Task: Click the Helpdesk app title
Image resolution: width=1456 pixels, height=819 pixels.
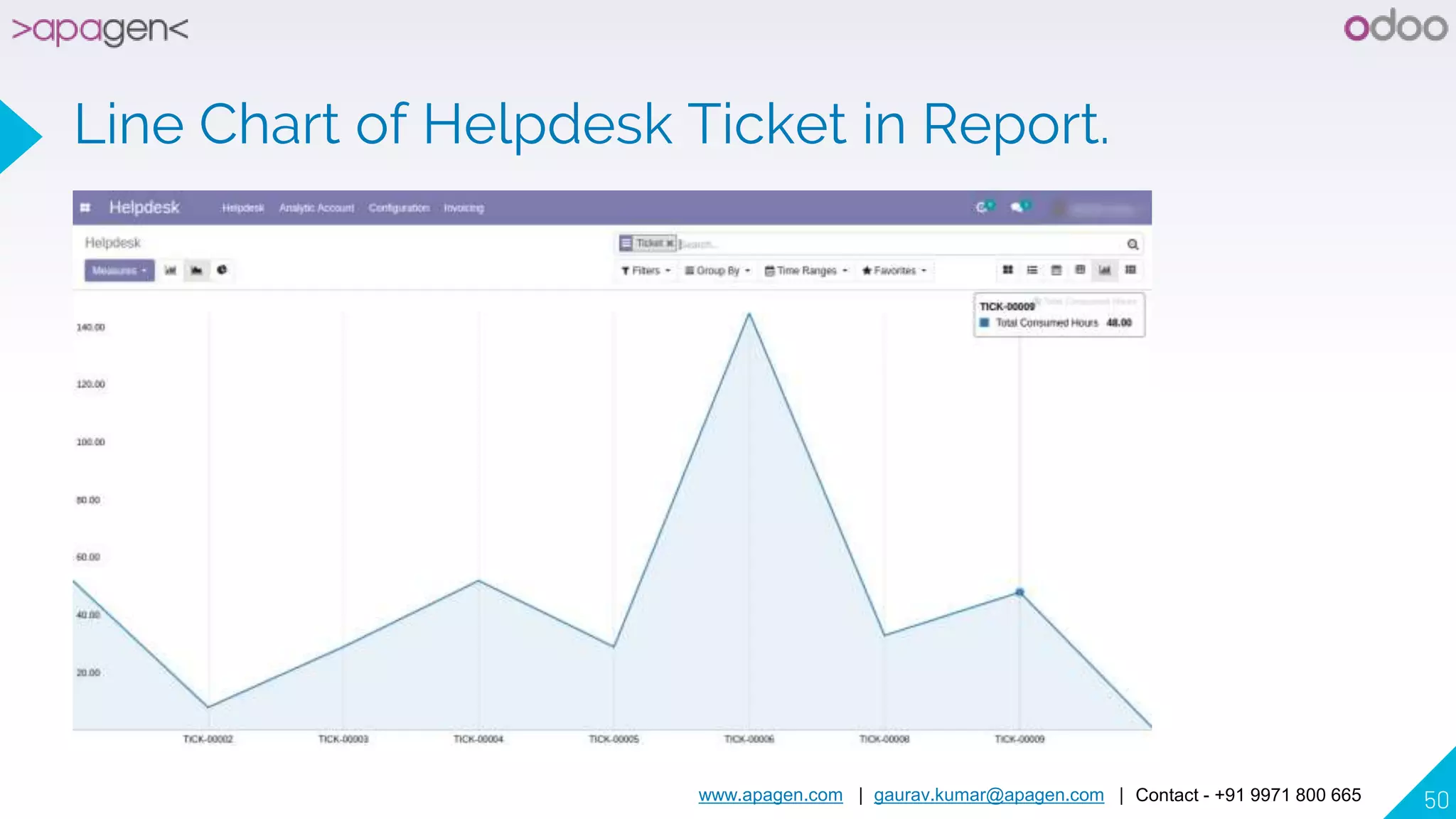Action: click(144, 208)
